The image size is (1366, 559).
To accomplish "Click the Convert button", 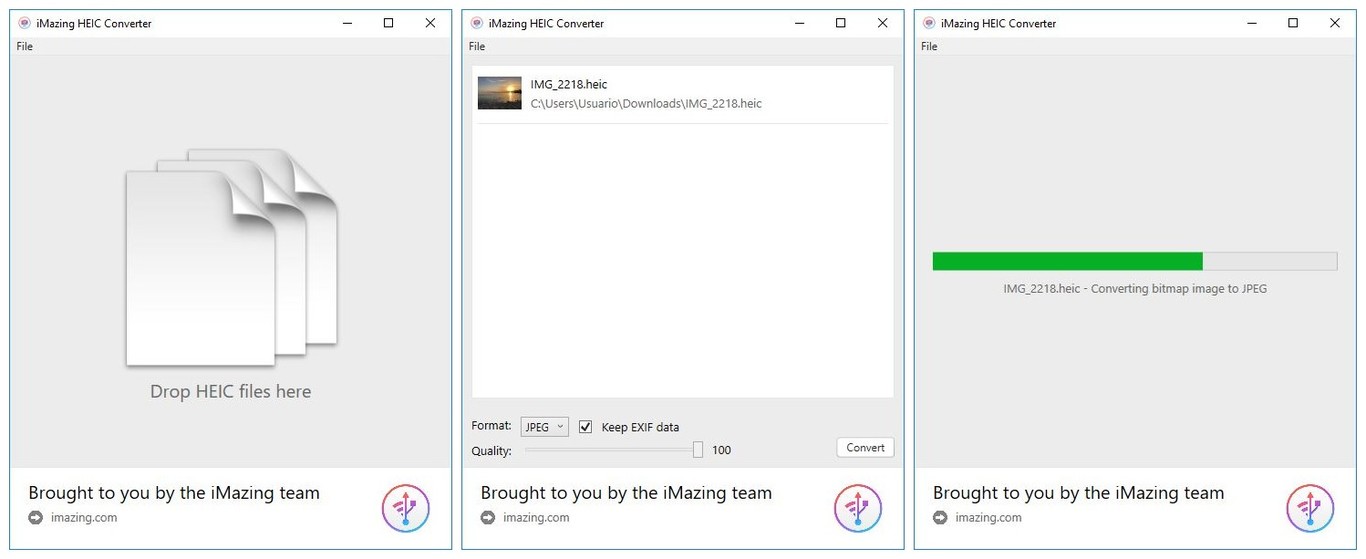I will [865, 448].
